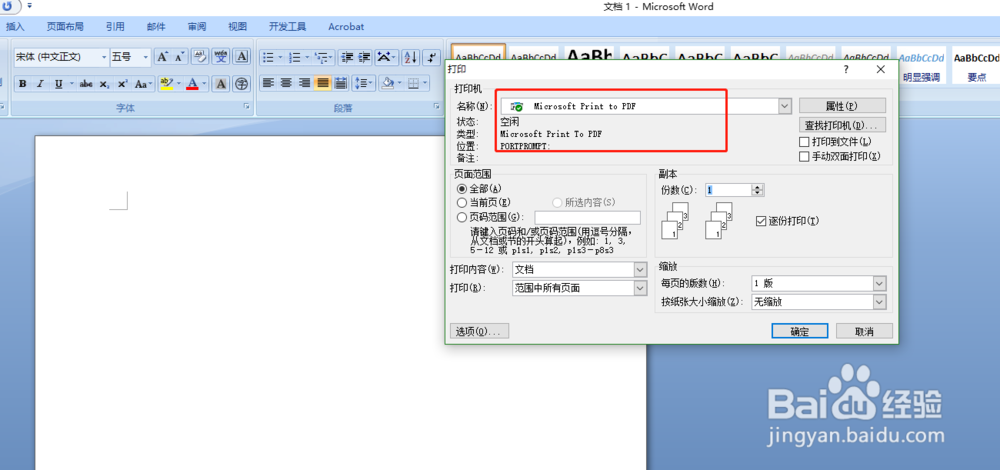
Task: Toggle bold formatting in the ribbon
Action: [x=23, y=84]
